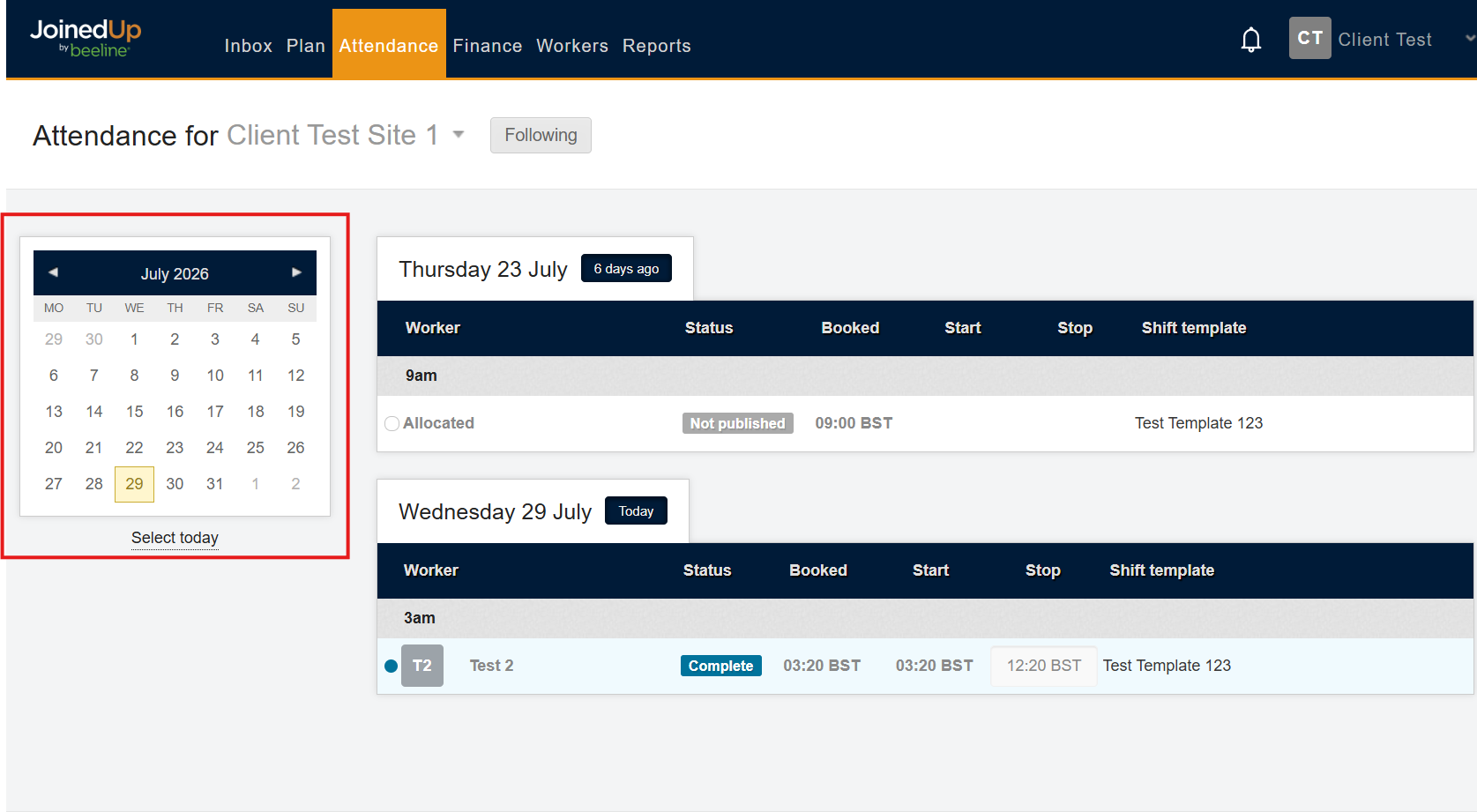Viewport: 1477px width, 812px height.
Task: Open the Plan menu
Action: (305, 46)
